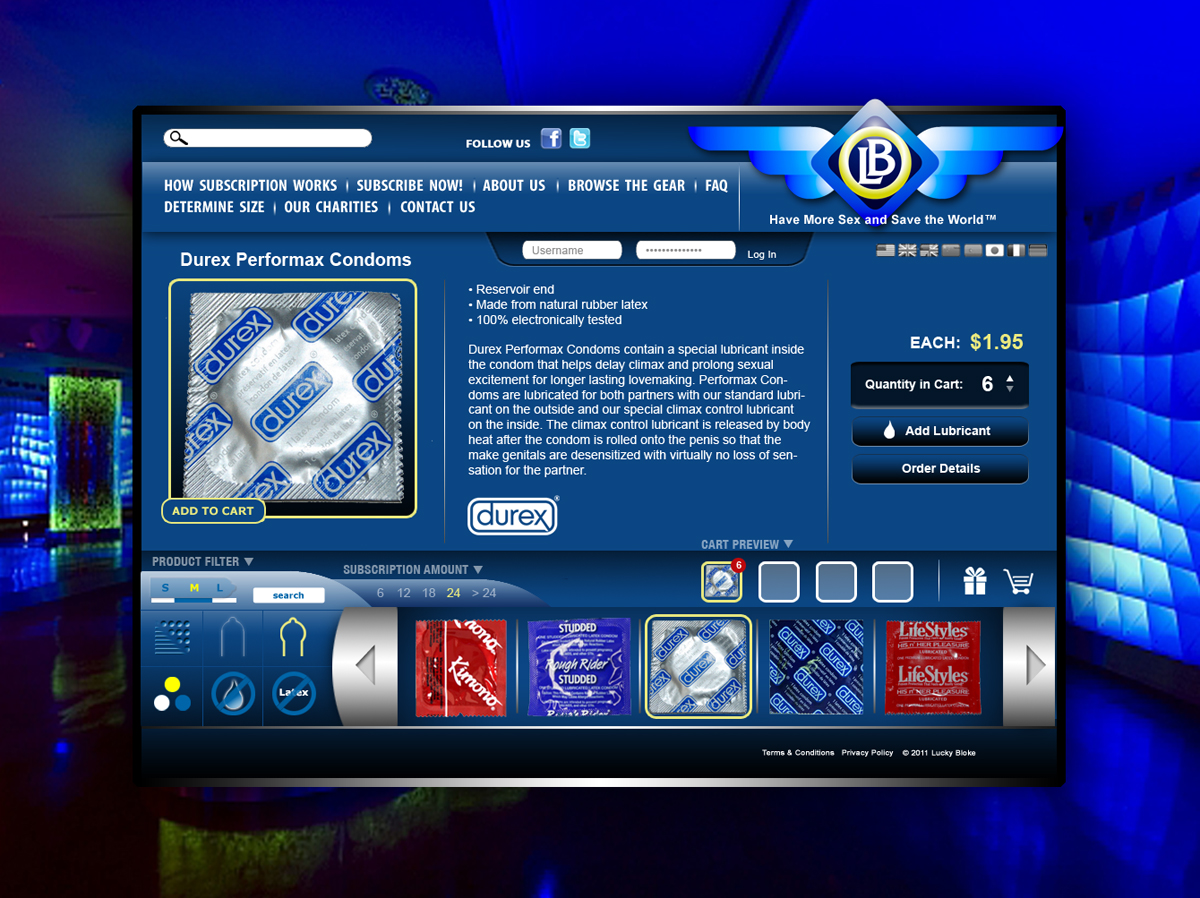Open the shopping cart icon

click(x=1019, y=581)
